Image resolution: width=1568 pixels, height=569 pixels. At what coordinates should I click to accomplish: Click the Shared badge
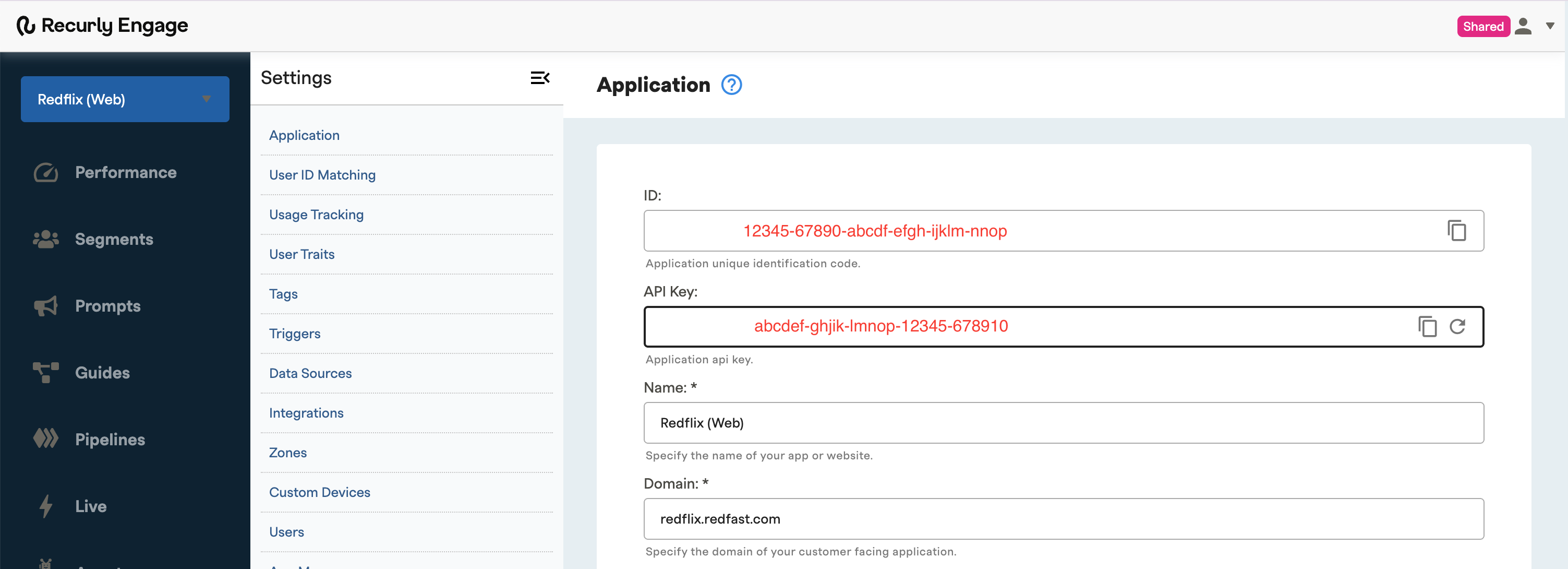coord(1483,26)
